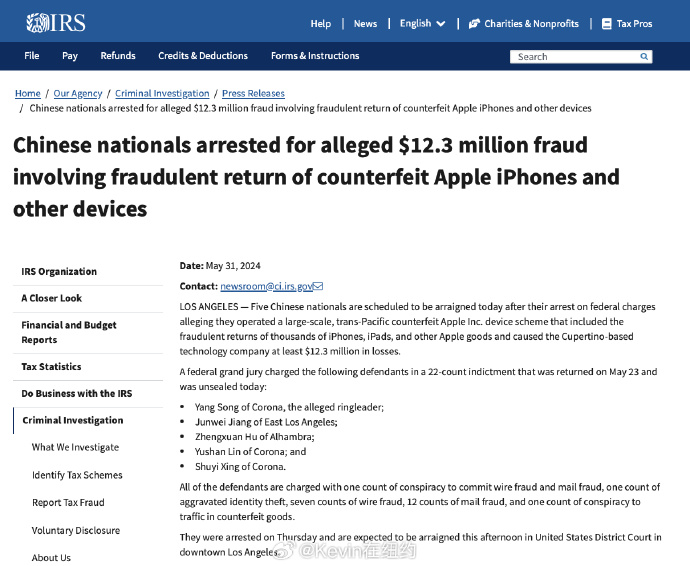Open the News link in header
This screenshot has height=566, width=690.
coord(365,24)
